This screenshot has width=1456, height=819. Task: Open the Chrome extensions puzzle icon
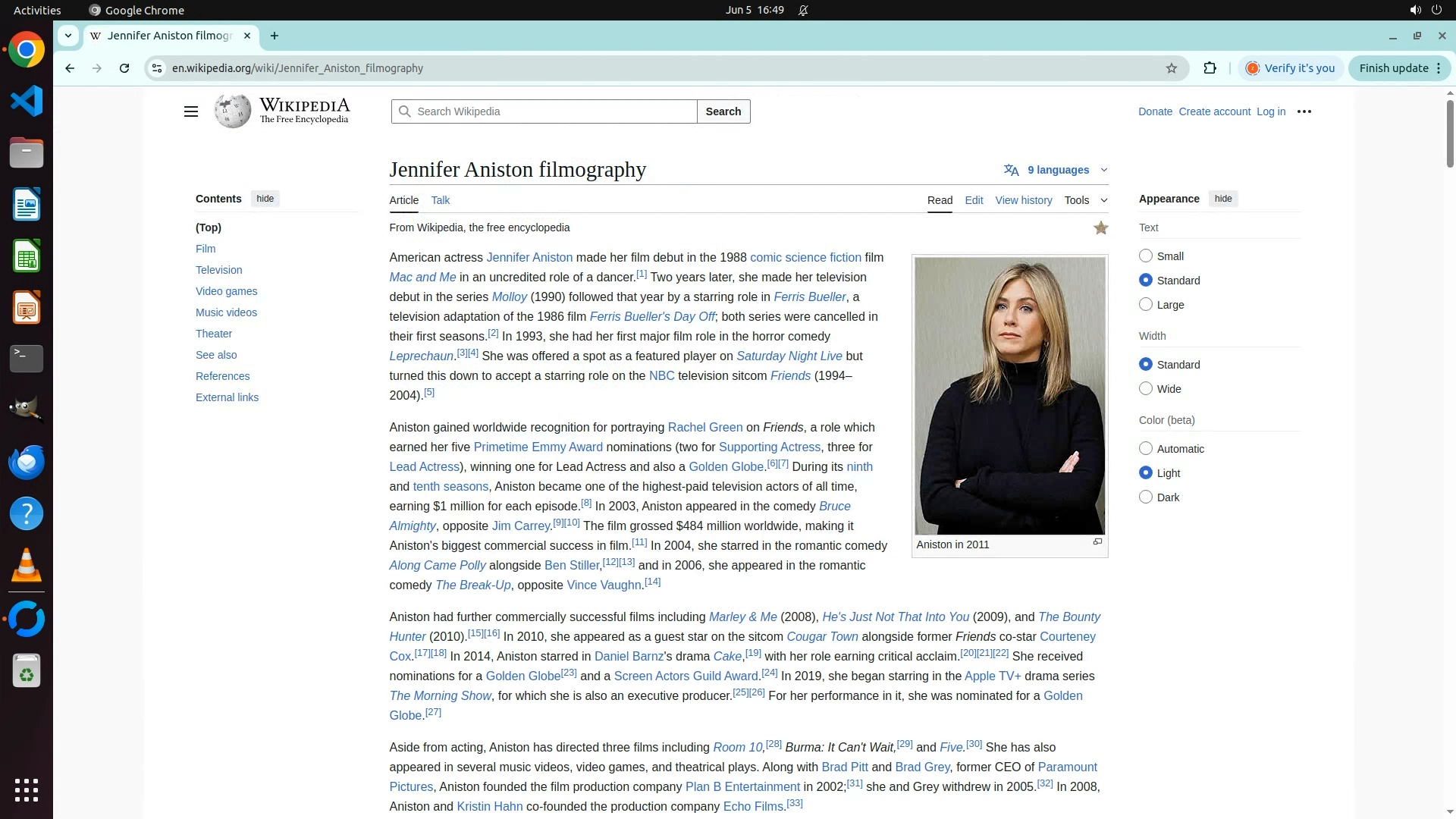[x=1210, y=68]
